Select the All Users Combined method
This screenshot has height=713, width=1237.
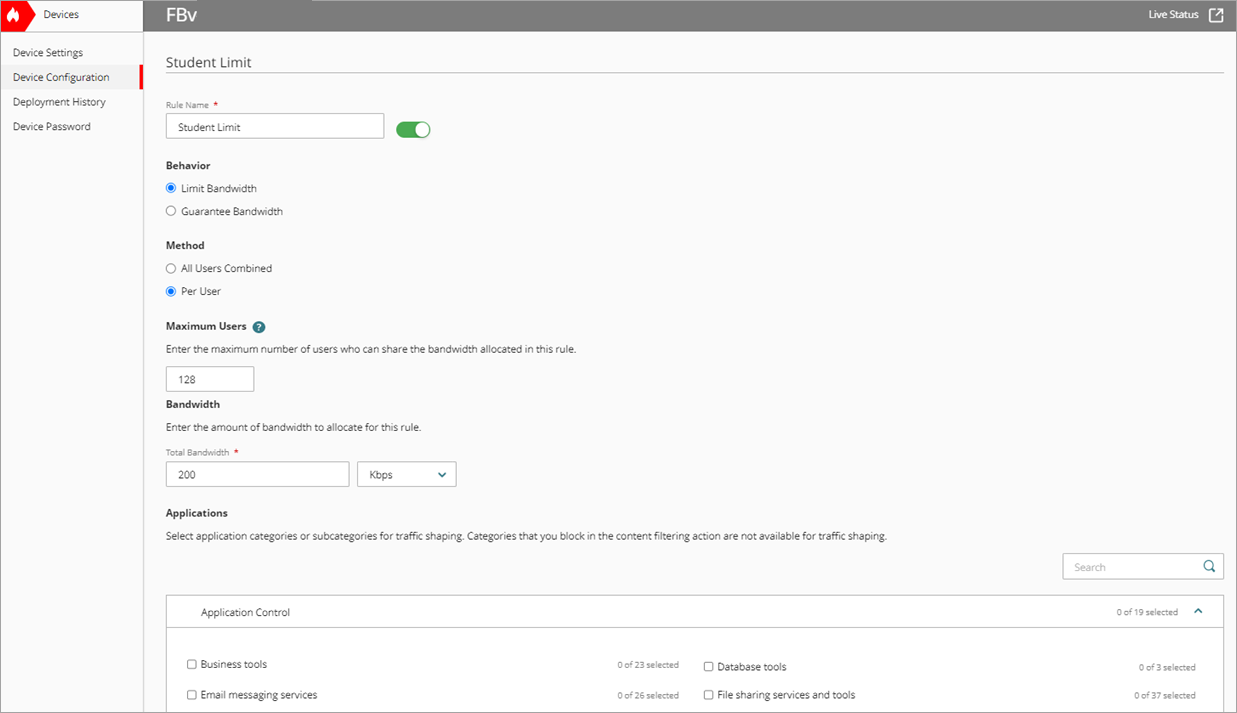[170, 268]
